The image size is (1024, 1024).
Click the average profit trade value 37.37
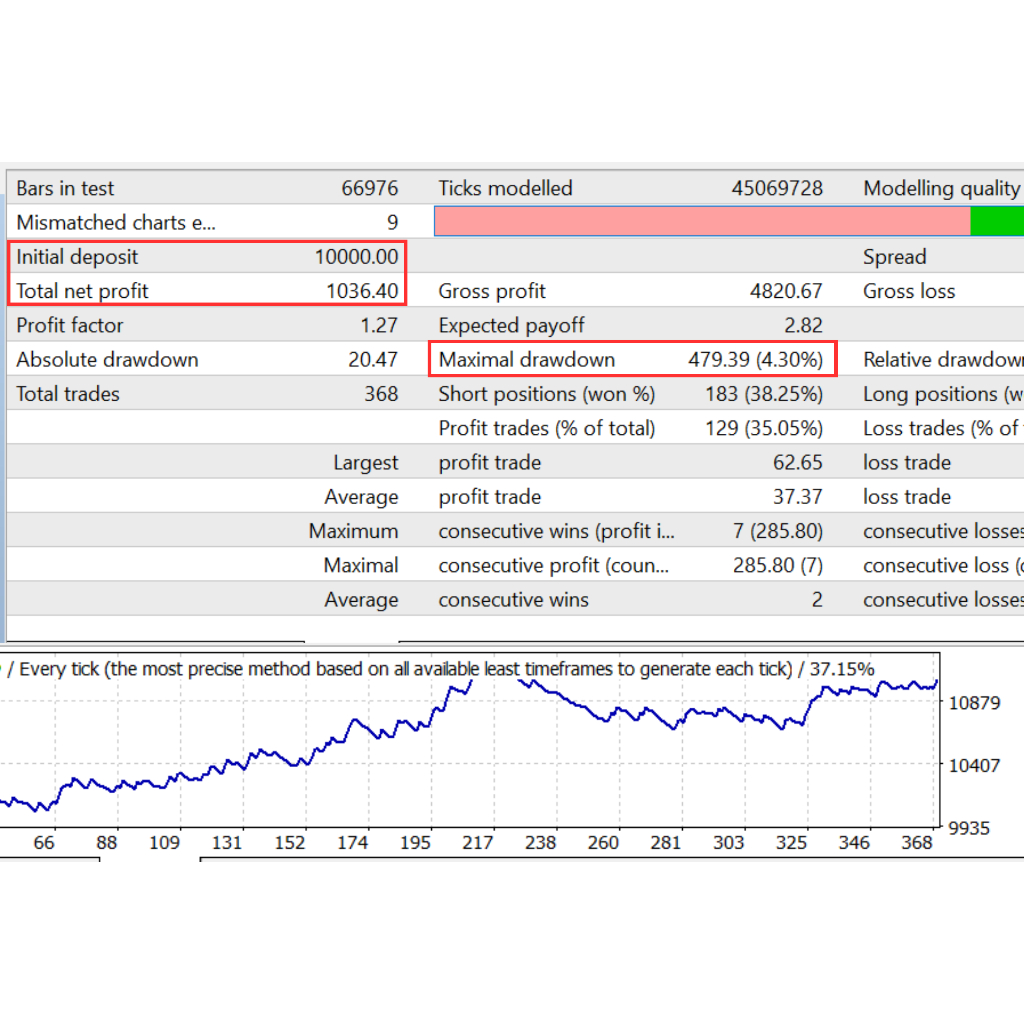coord(798,497)
